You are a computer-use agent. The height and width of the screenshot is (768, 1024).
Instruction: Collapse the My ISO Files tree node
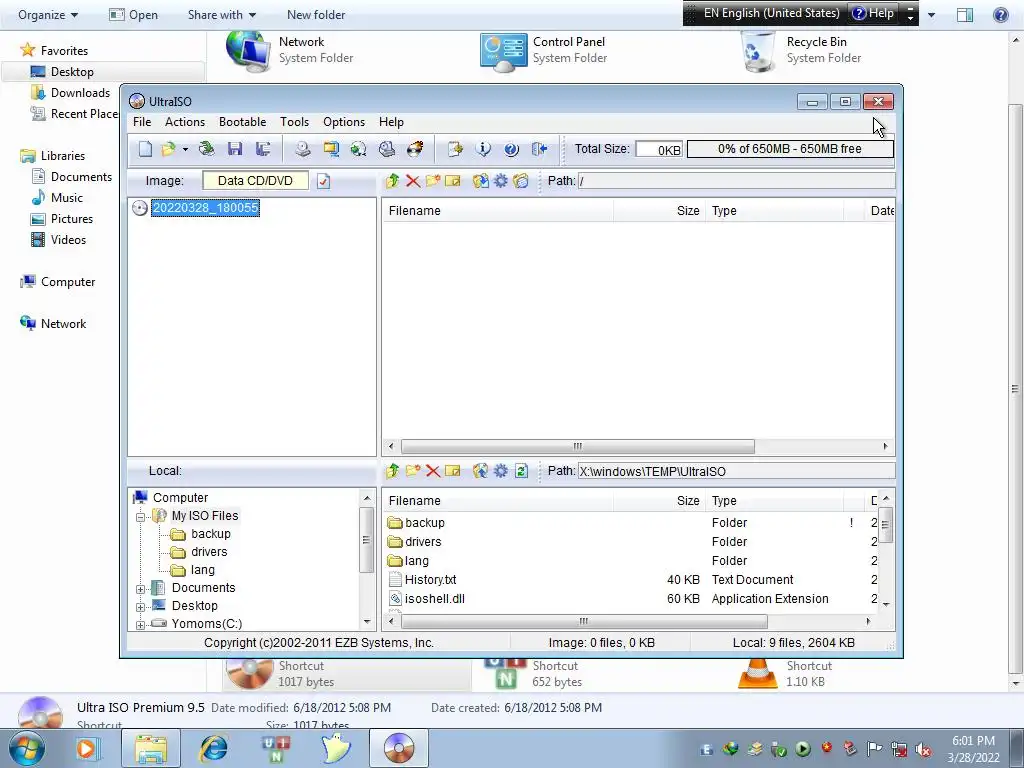coord(140,517)
